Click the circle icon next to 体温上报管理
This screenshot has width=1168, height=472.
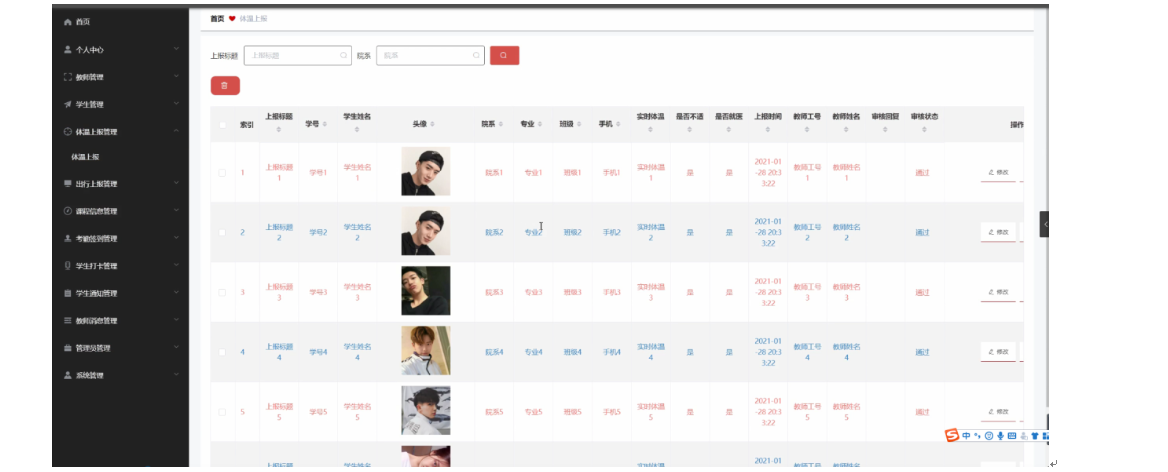[x=68, y=132]
